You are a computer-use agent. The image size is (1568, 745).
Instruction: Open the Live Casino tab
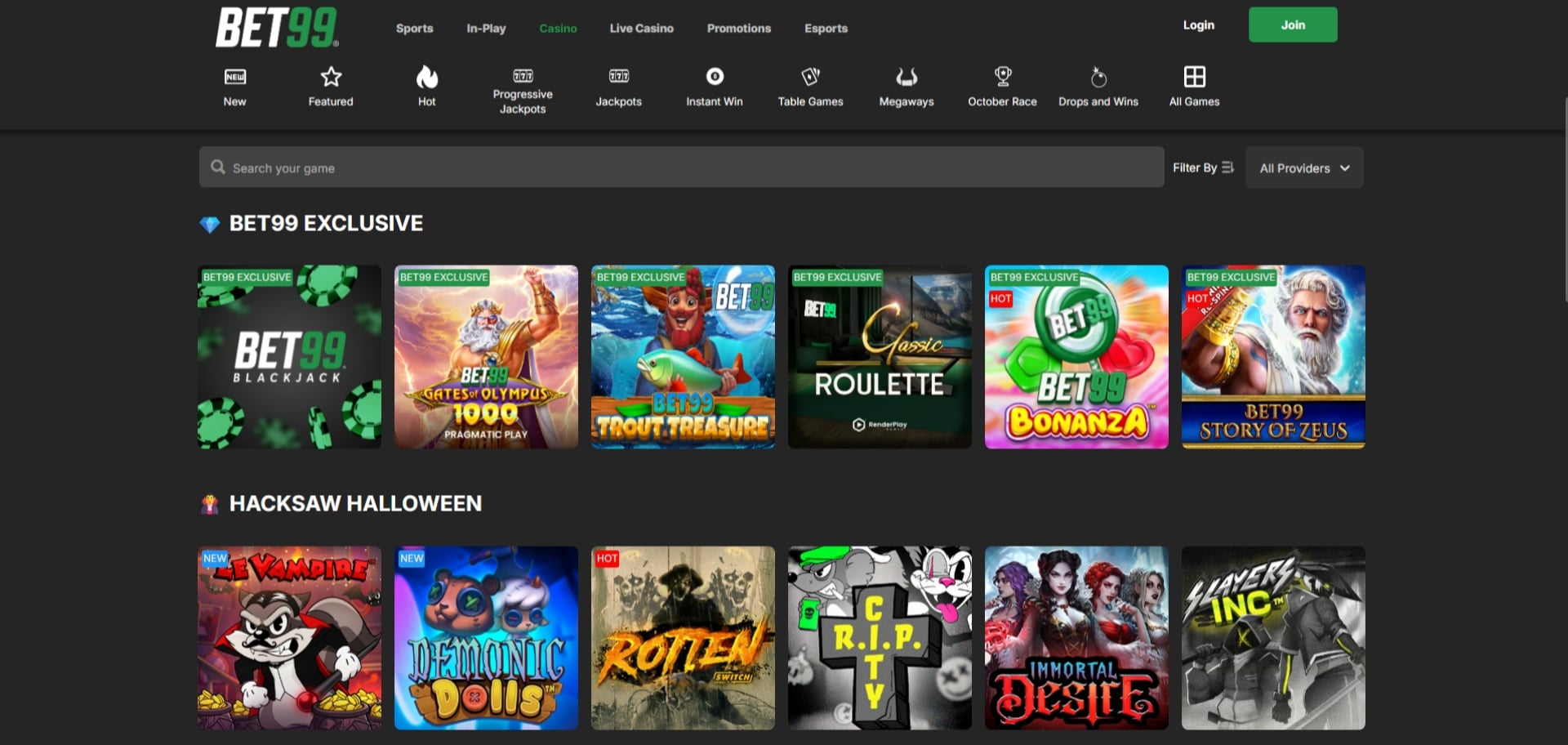click(x=642, y=29)
